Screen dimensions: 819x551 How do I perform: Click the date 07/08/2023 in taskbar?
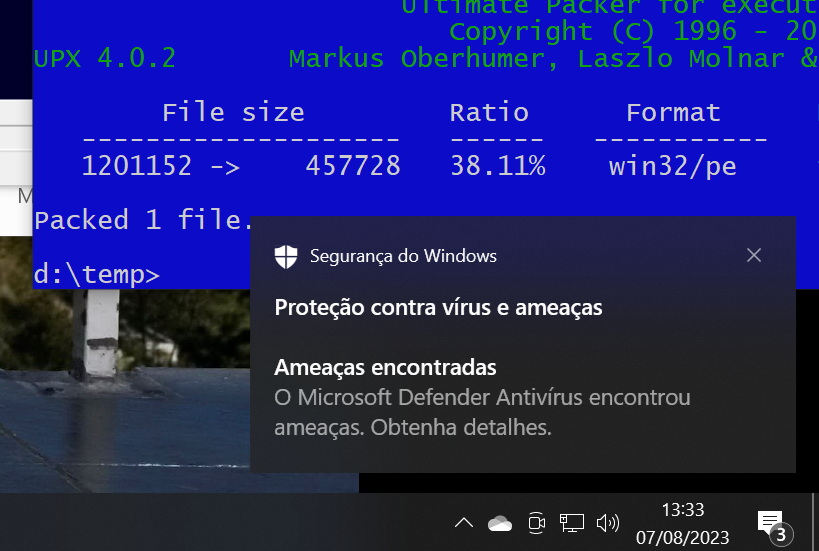click(682, 537)
